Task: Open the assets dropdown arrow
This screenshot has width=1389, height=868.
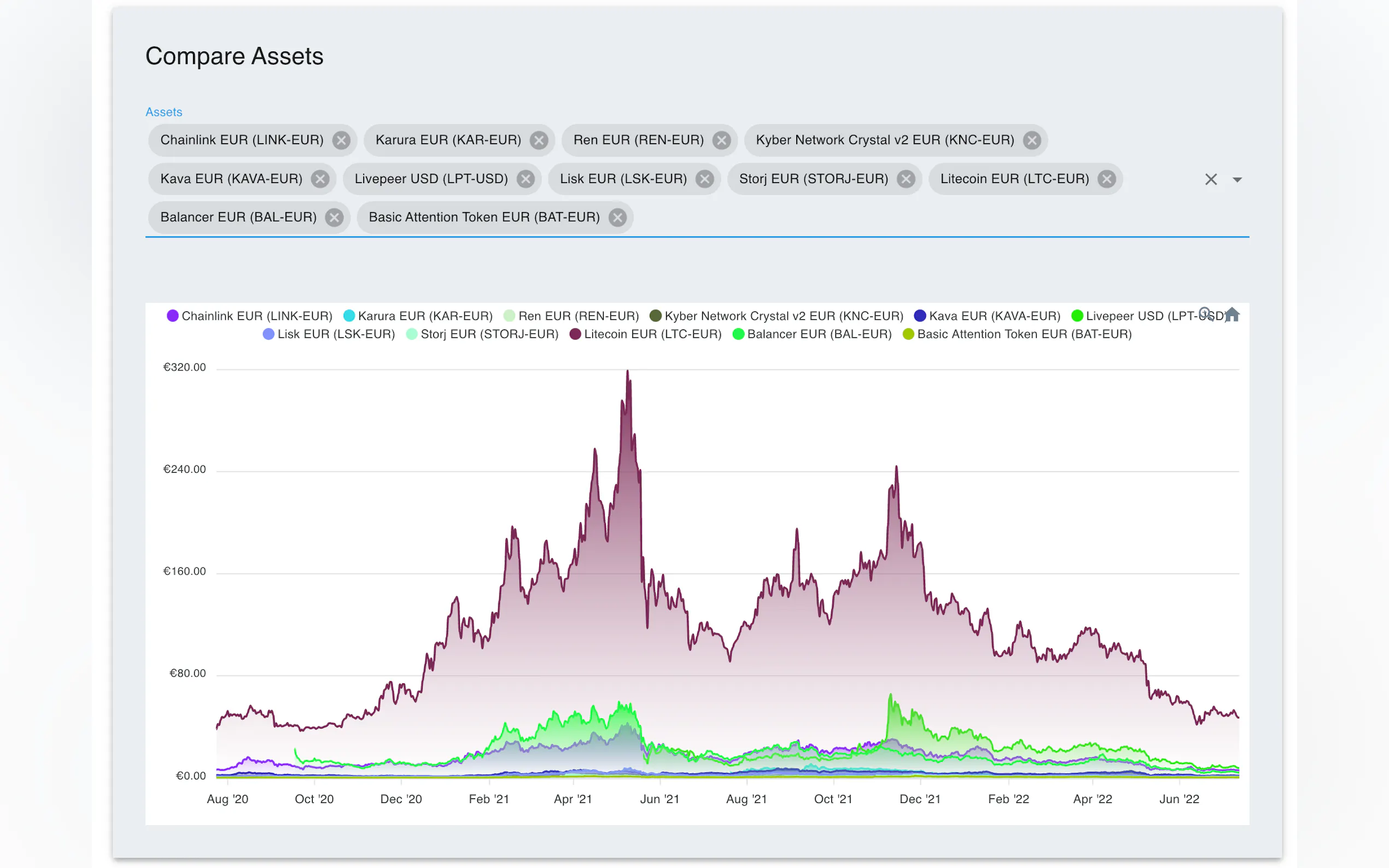Action: (x=1238, y=180)
